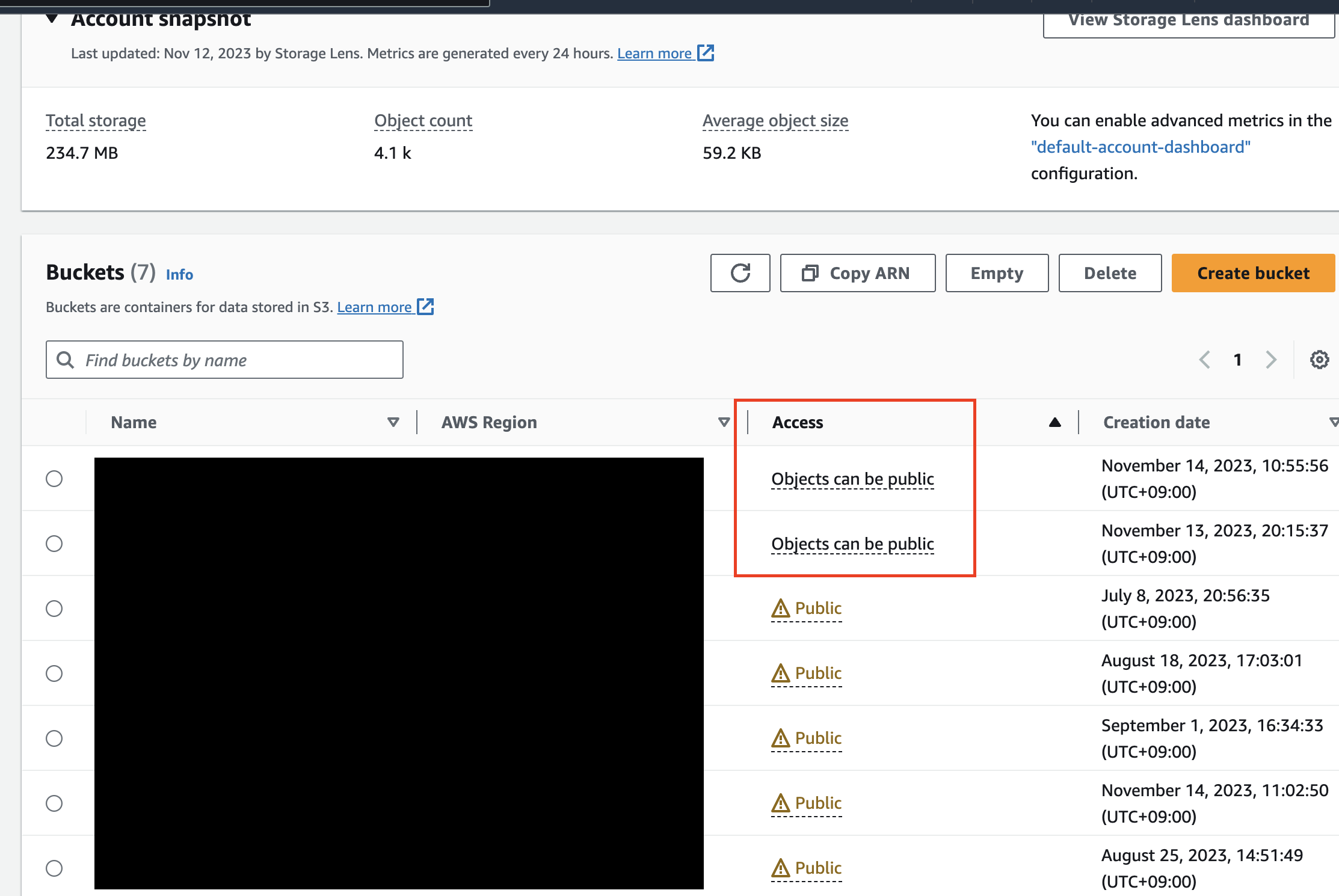Collapse the Account snapshot section
This screenshot has width=1339, height=896.
pos(52,19)
